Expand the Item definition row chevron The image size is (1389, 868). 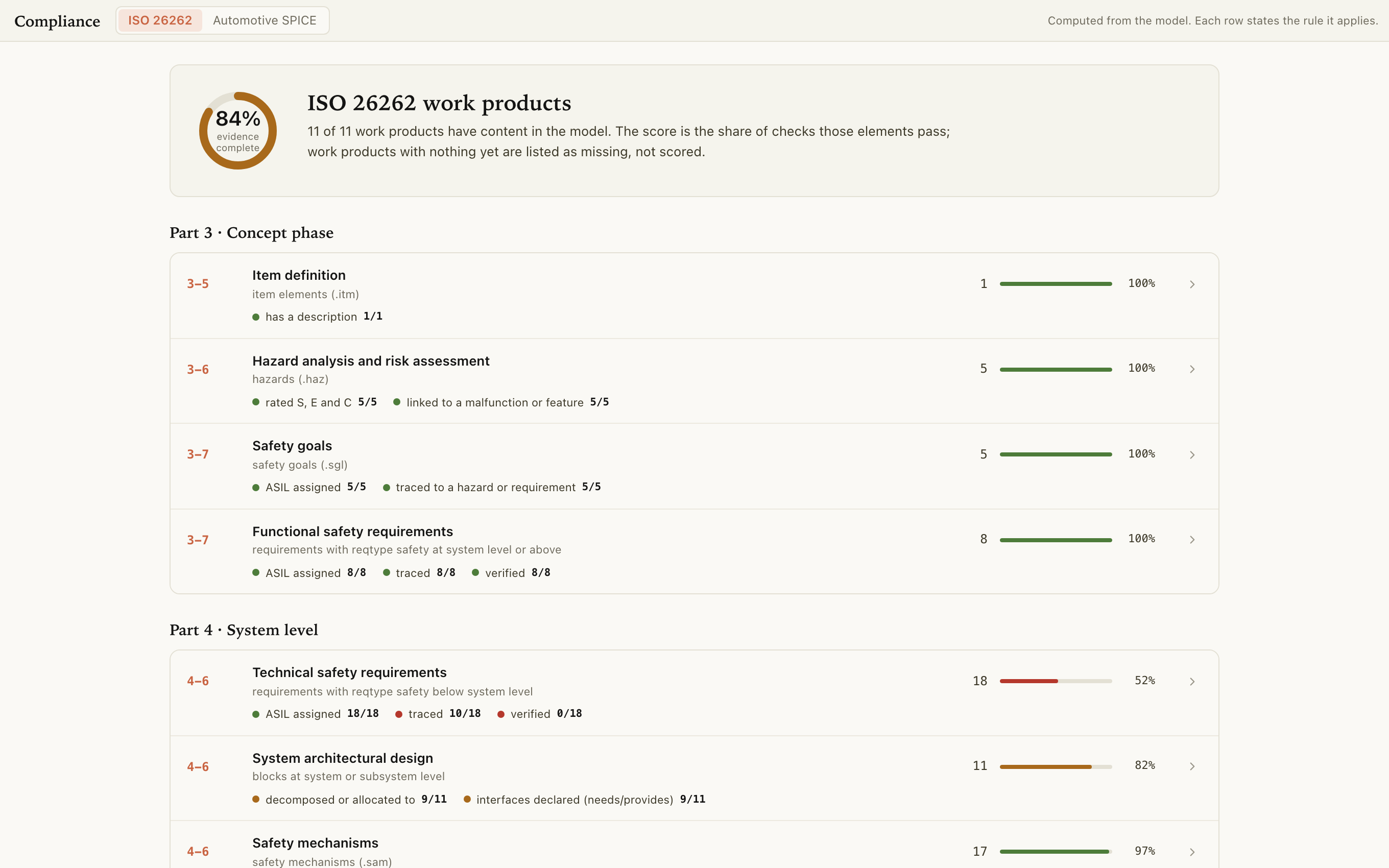pyautogui.click(x=1192, y=284)
